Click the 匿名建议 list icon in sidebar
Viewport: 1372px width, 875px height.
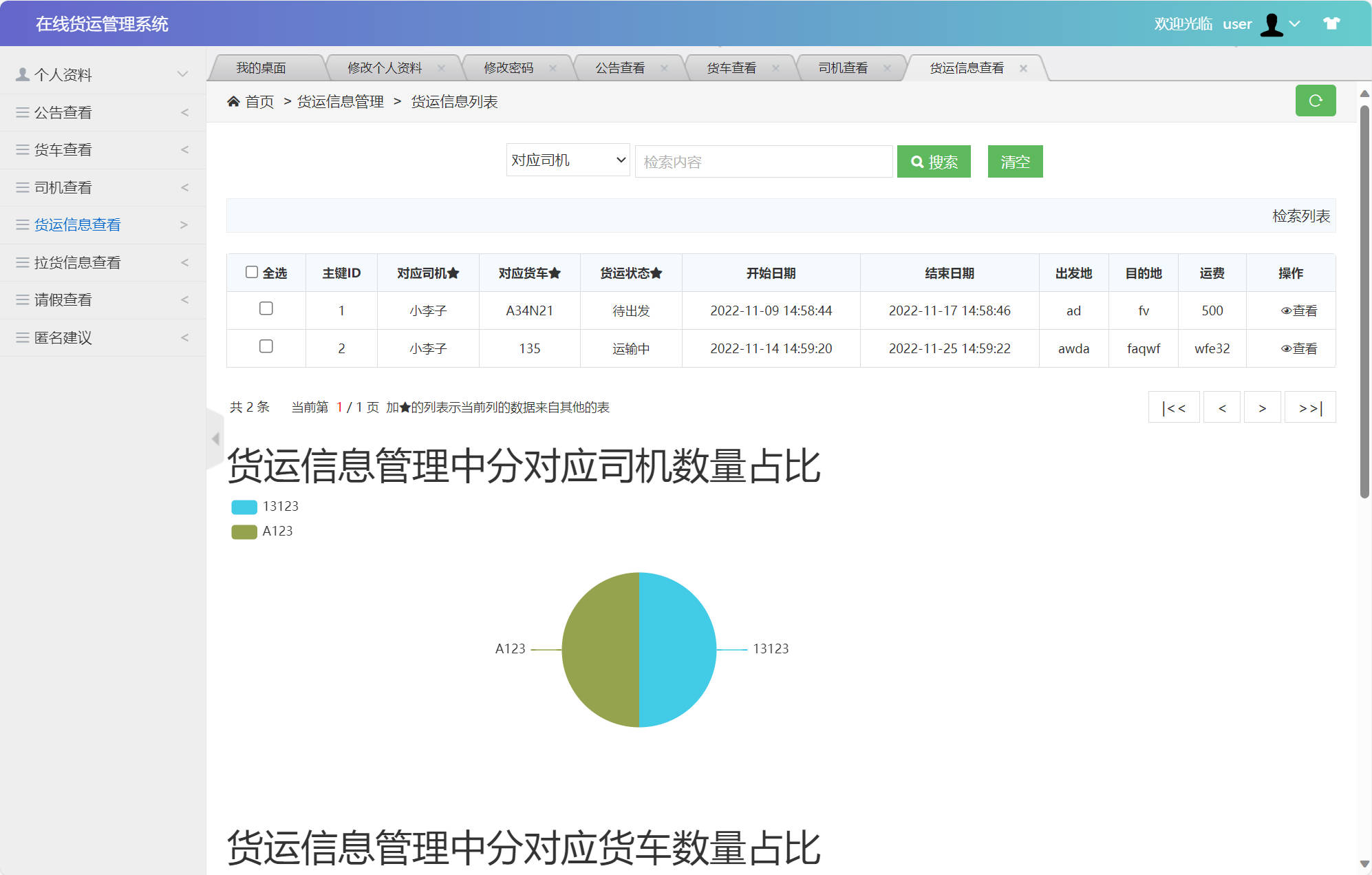[x=21, y=337]
